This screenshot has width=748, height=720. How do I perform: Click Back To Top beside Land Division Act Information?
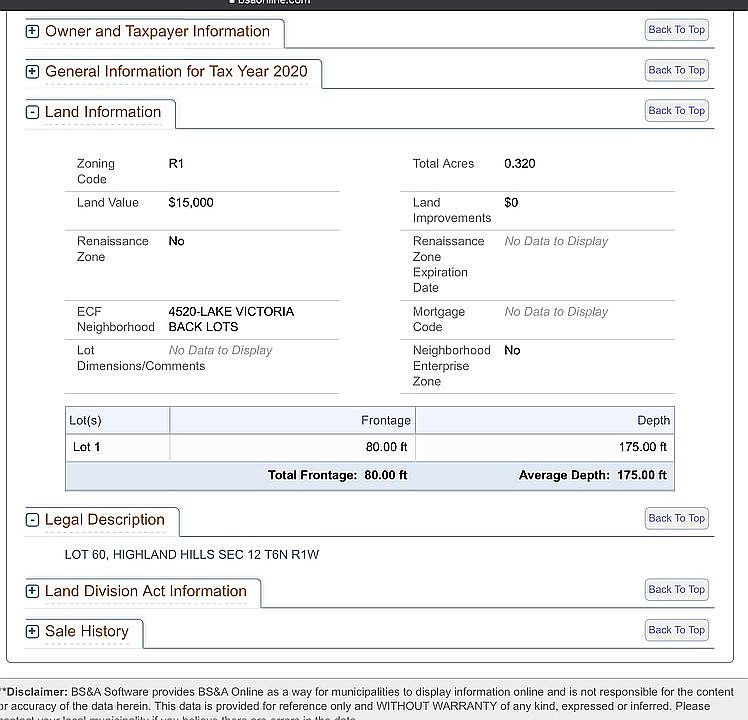[676, 590]
